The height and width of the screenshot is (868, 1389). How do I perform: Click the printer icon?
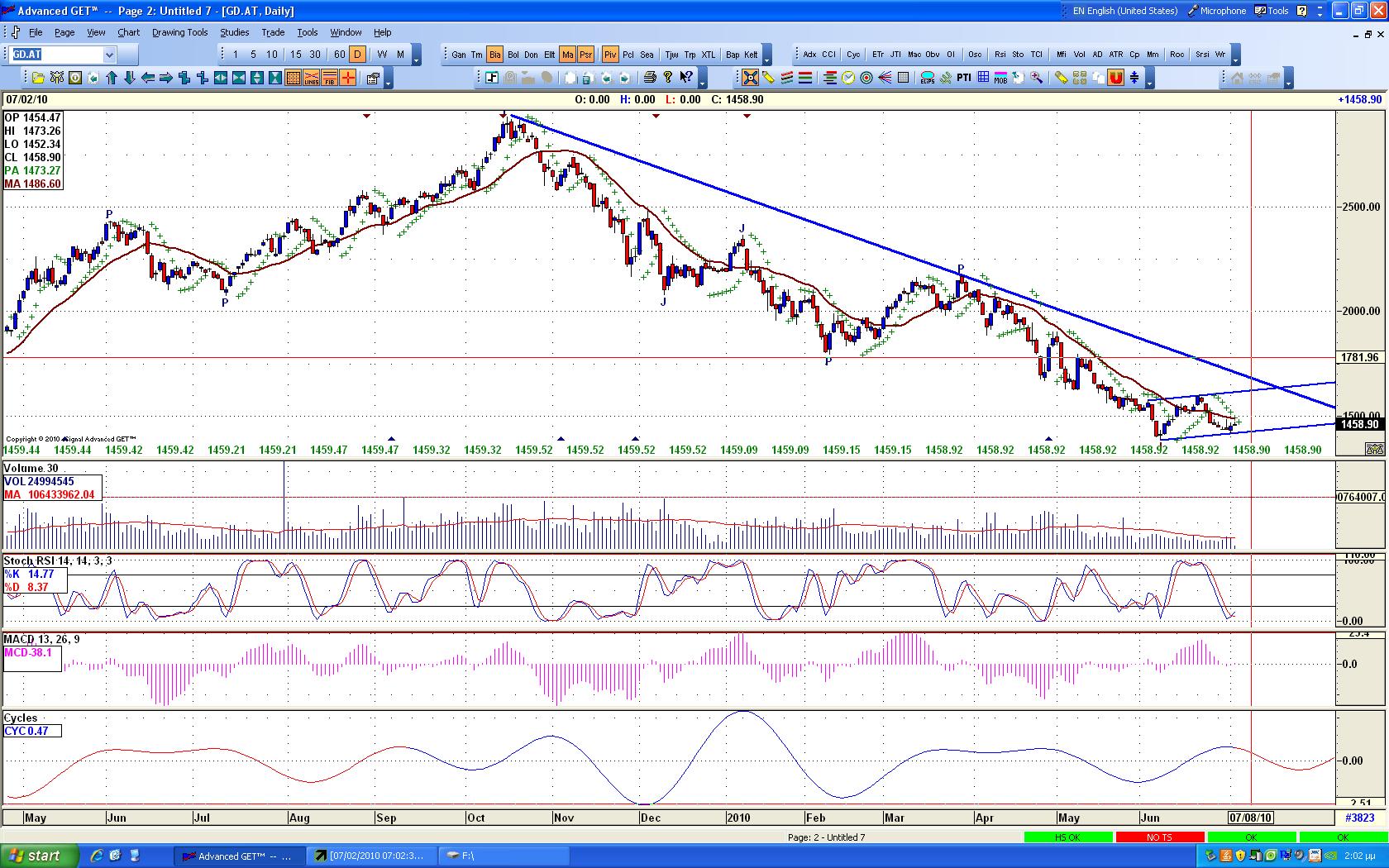tap(650, 78)
